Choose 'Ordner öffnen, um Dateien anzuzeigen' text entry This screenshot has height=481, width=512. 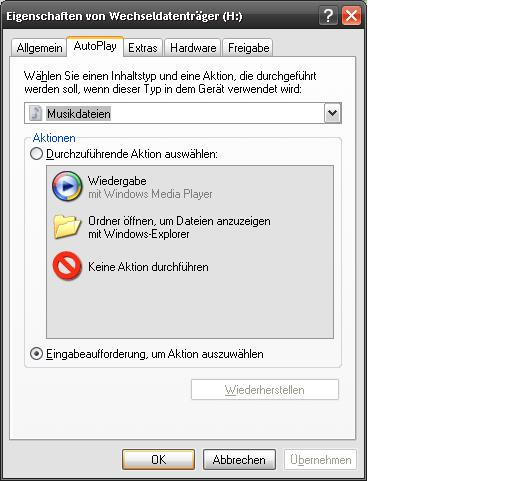pos(179,227)
